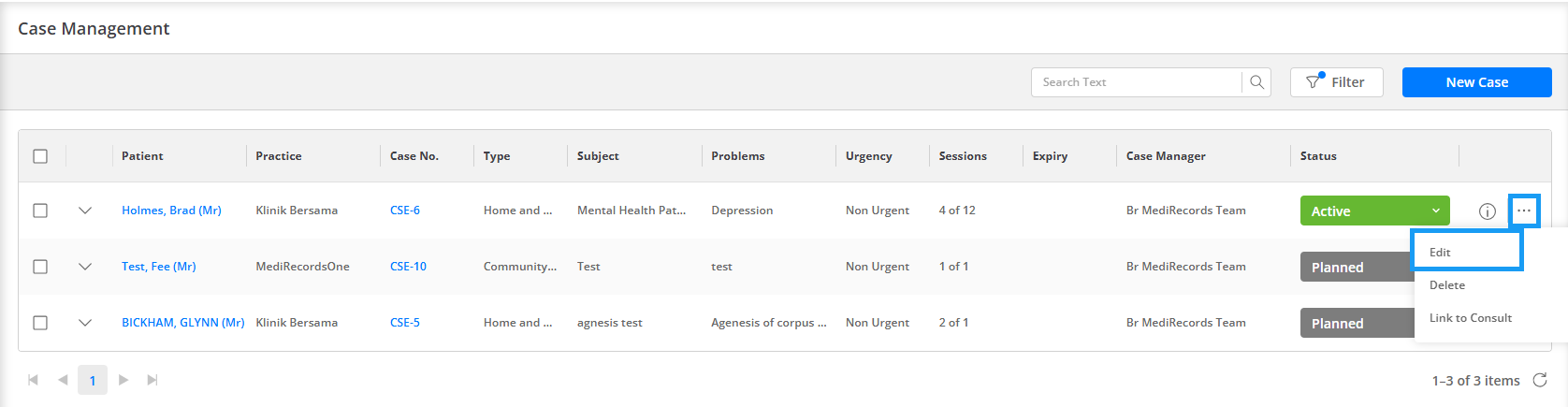Screen dimensions: 1568x407
Task: Open patient link Test, Fee (Mr)
Action: tap(159, 267)
